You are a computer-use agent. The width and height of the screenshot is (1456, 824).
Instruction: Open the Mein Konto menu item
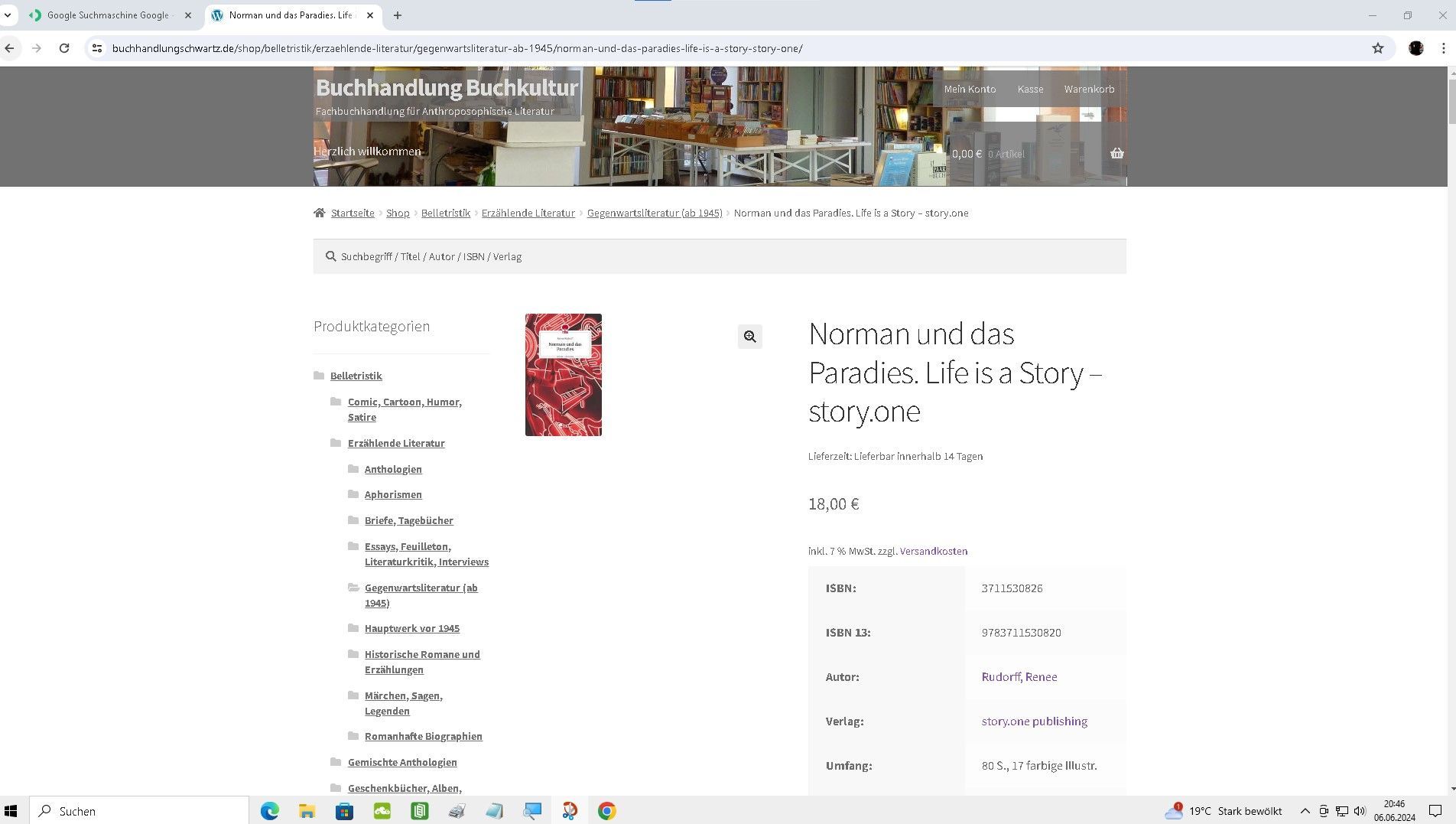click(x=969, y=90)
